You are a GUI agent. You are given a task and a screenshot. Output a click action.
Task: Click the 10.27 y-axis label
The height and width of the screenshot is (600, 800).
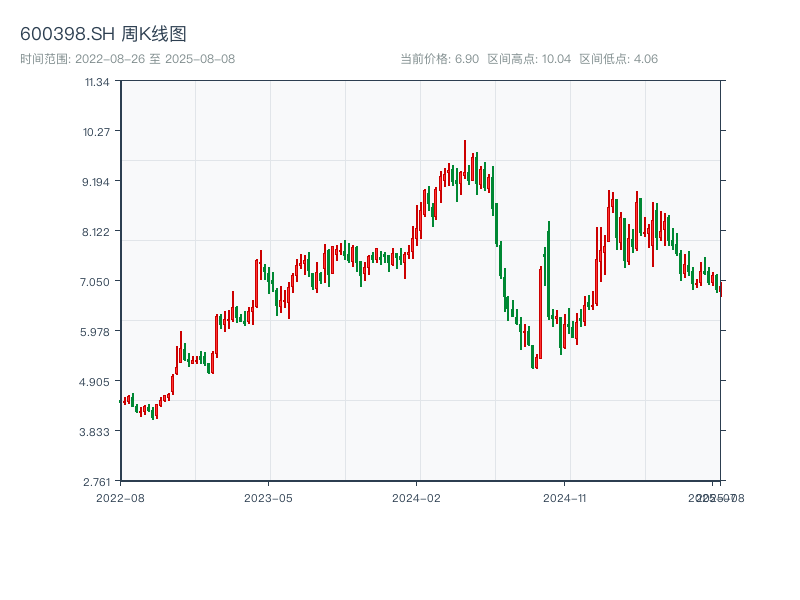click(x=97, y=131)
